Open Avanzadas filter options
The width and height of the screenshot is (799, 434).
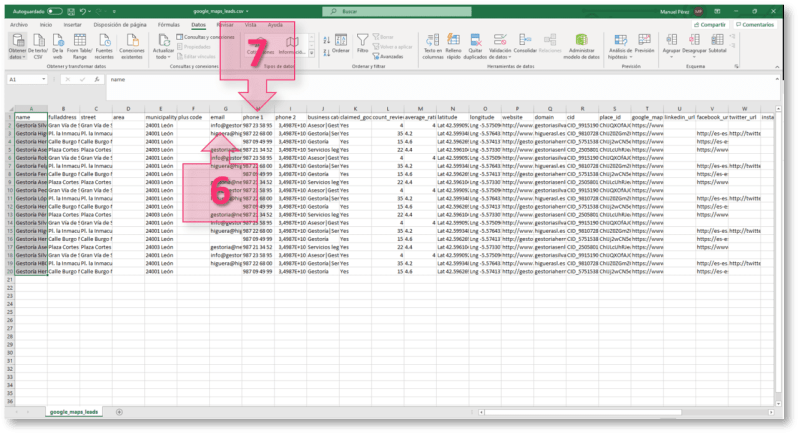(388, 57)
